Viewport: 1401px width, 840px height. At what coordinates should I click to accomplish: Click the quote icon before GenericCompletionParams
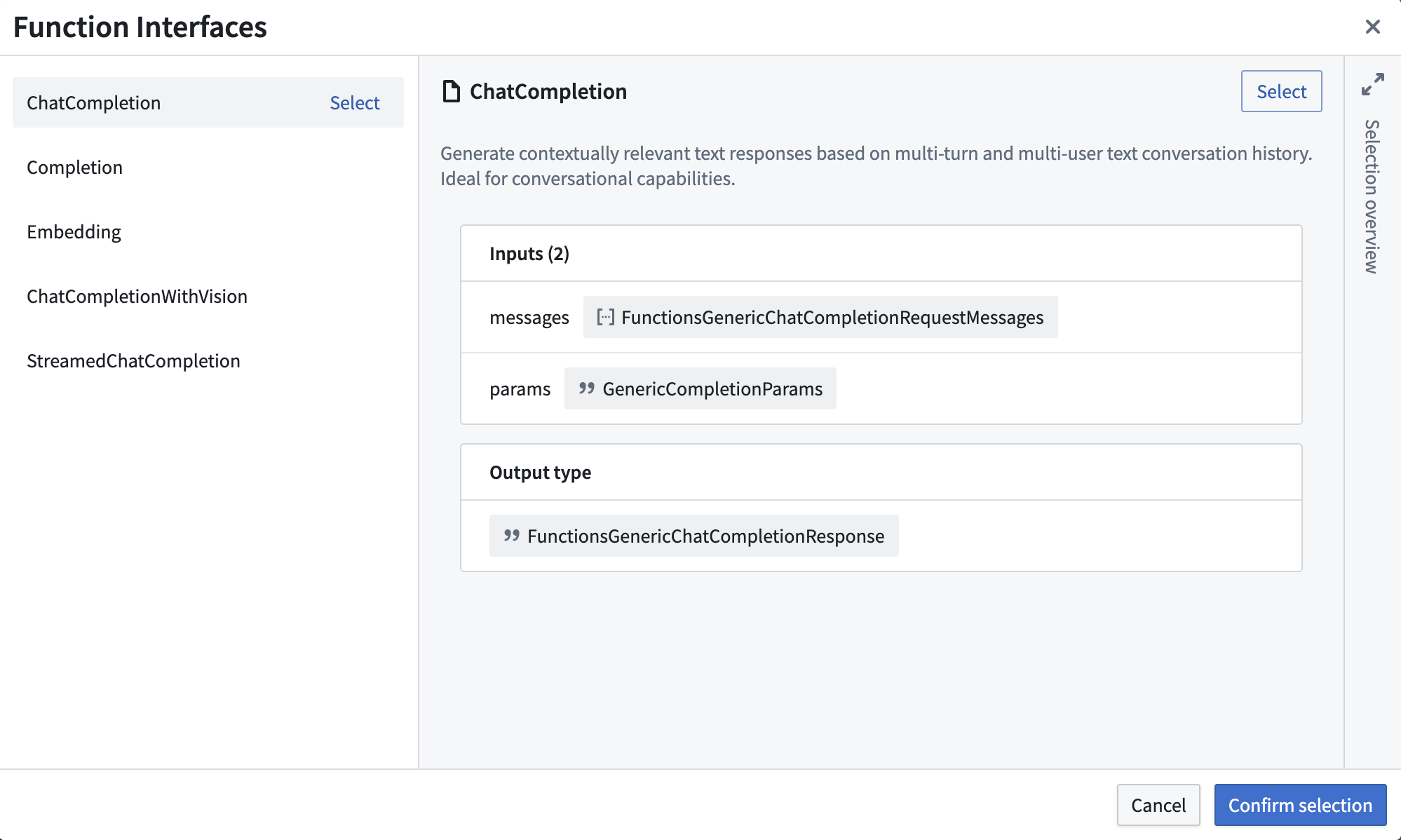tap(587, 388)
